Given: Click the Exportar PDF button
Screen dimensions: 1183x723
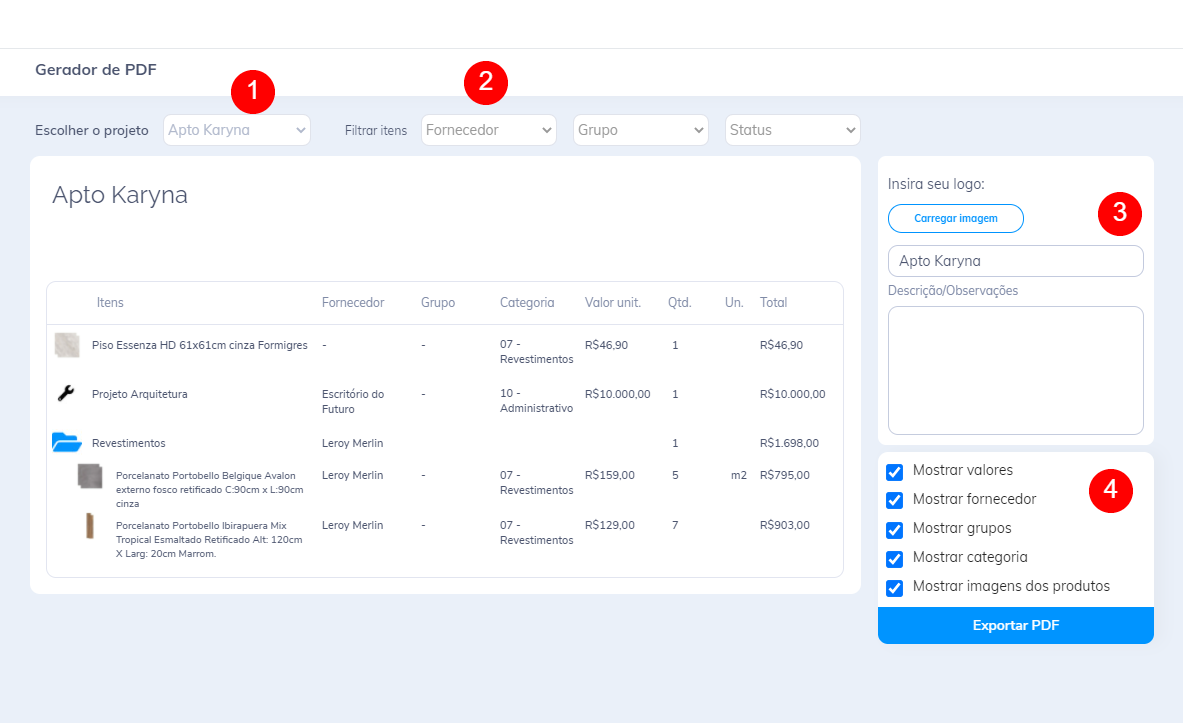Looking at the screenshot, I should tap(1016, 625).
